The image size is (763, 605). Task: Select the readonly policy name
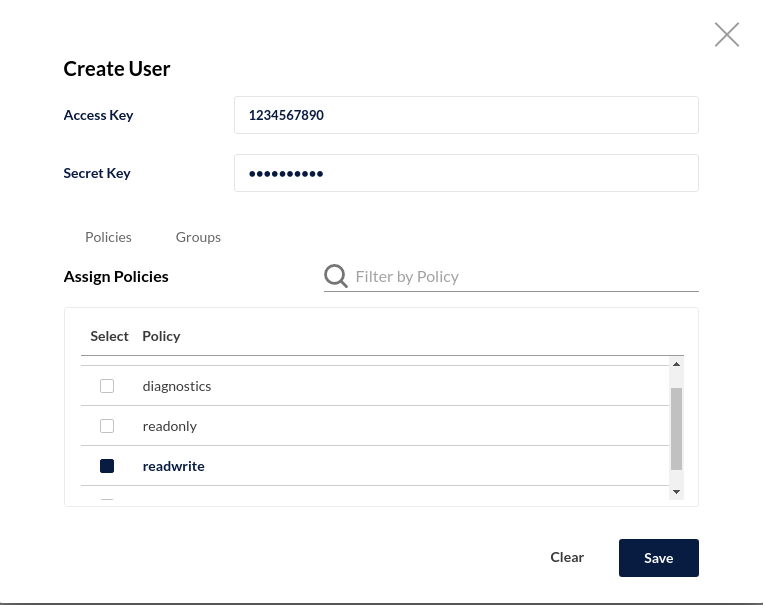(x=169, y=426)
